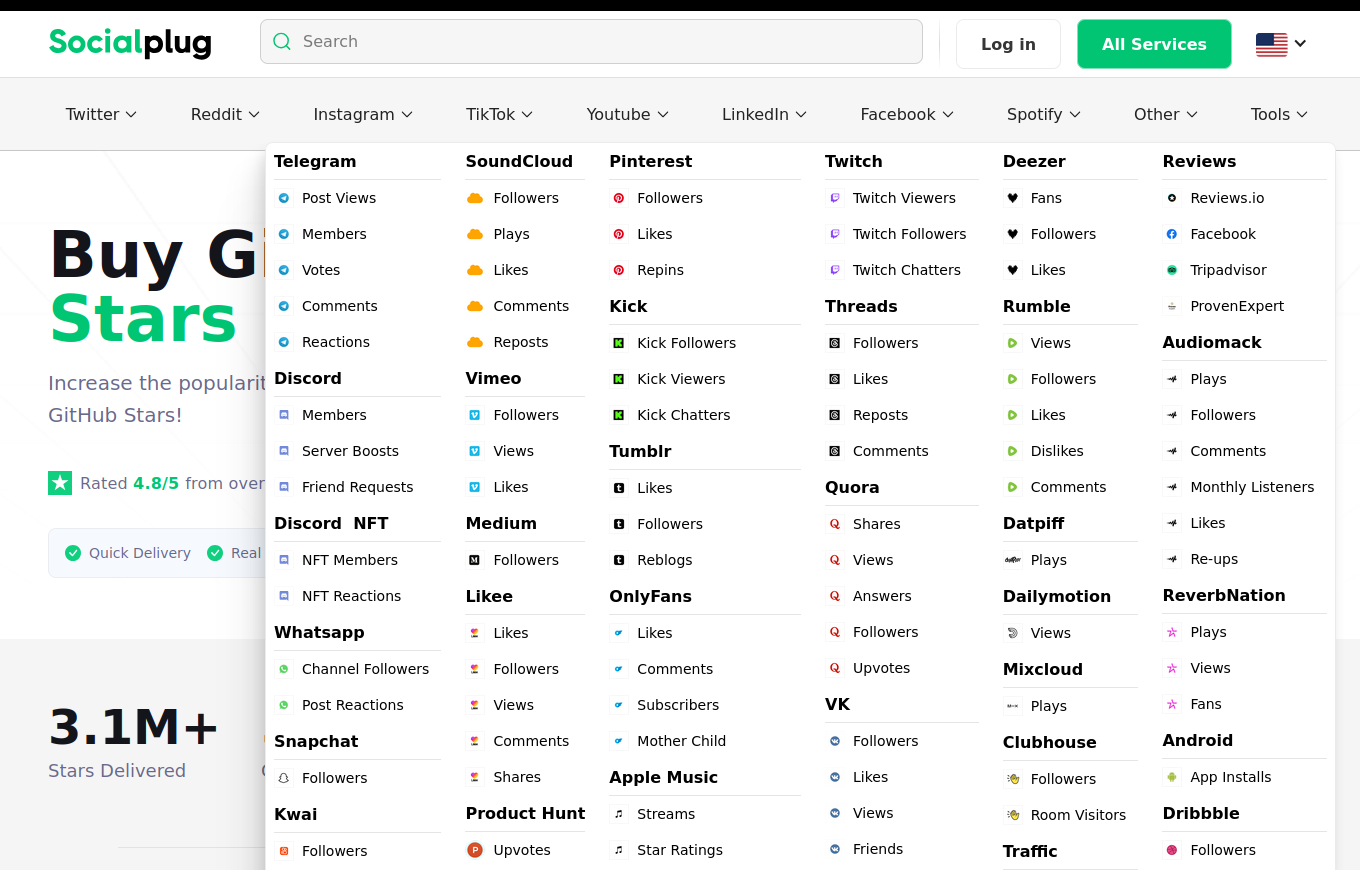Expand the Reddit menu

click(225, 114)
